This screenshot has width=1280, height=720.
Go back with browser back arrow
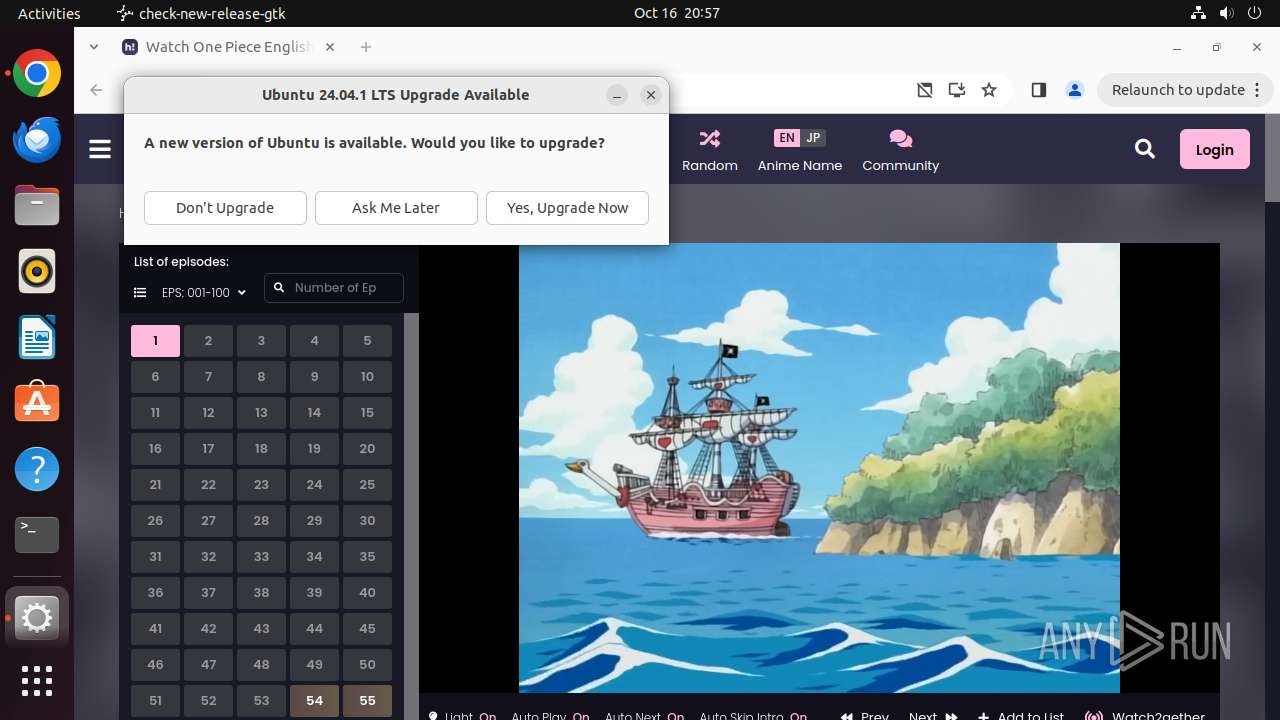point(96,90)
